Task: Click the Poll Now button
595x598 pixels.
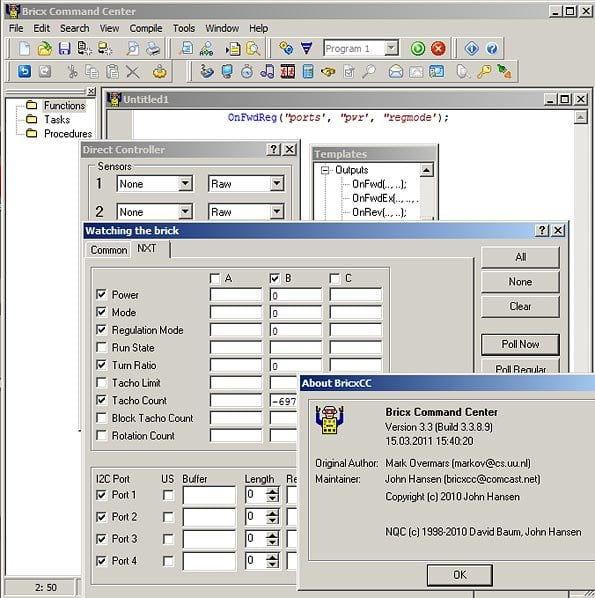Action: point(520,344)
